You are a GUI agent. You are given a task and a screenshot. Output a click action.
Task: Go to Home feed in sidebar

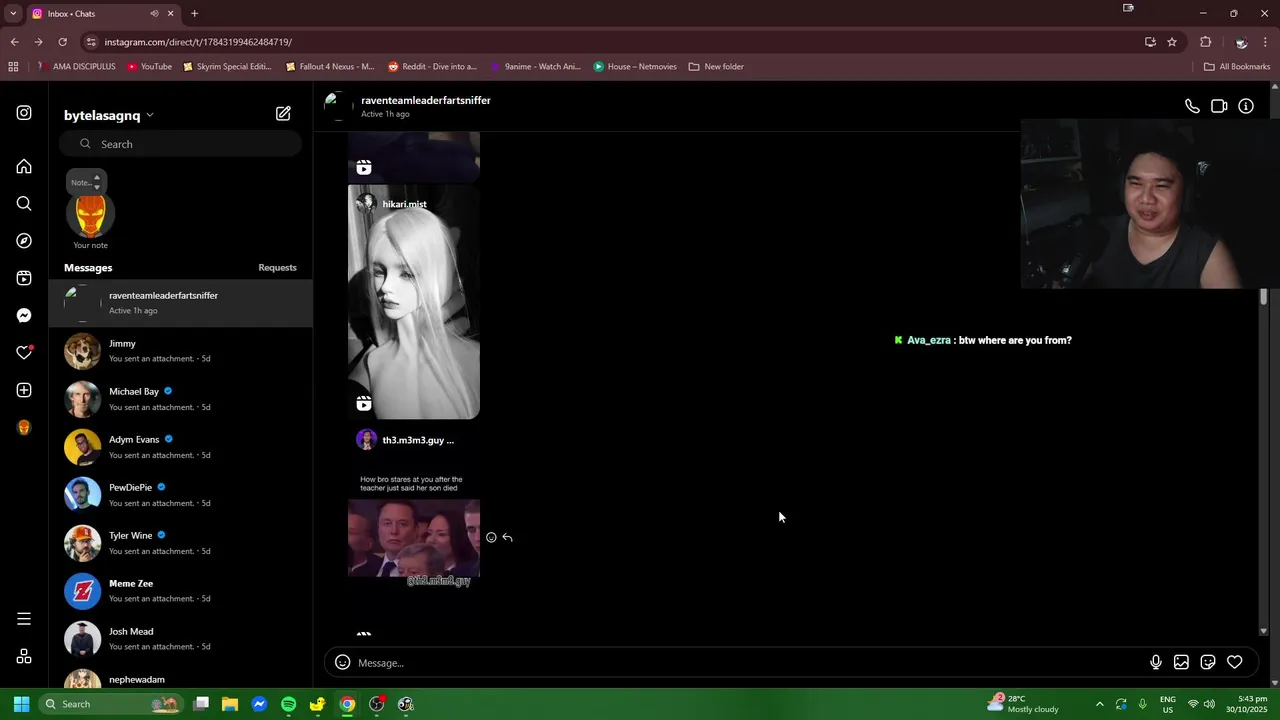[24, 166]
